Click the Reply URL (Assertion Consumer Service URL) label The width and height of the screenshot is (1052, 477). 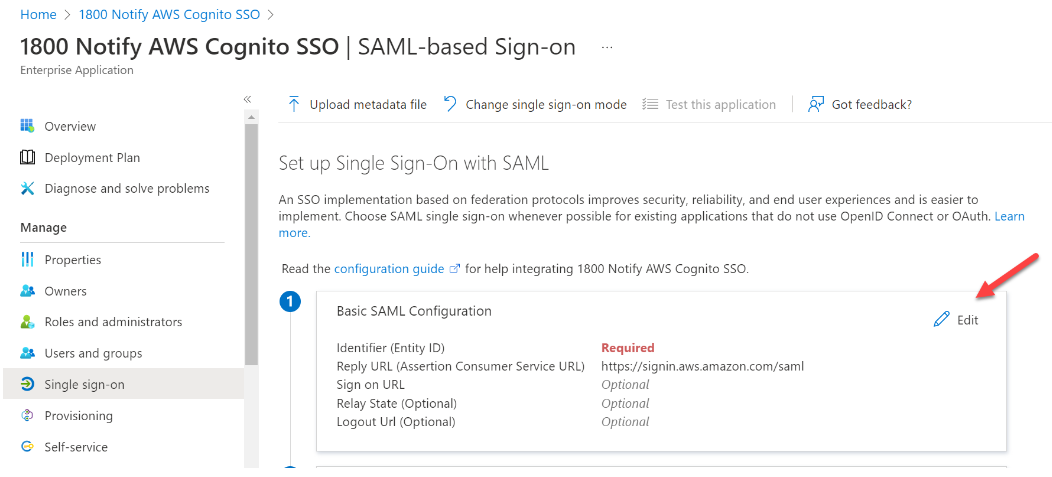[461, 366]
